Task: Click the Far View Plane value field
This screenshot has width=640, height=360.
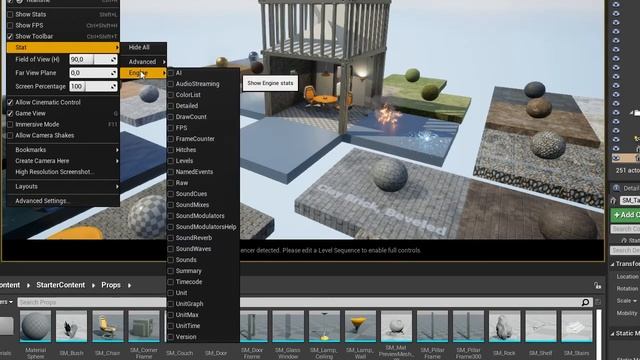Action: (x=93, y=73)
